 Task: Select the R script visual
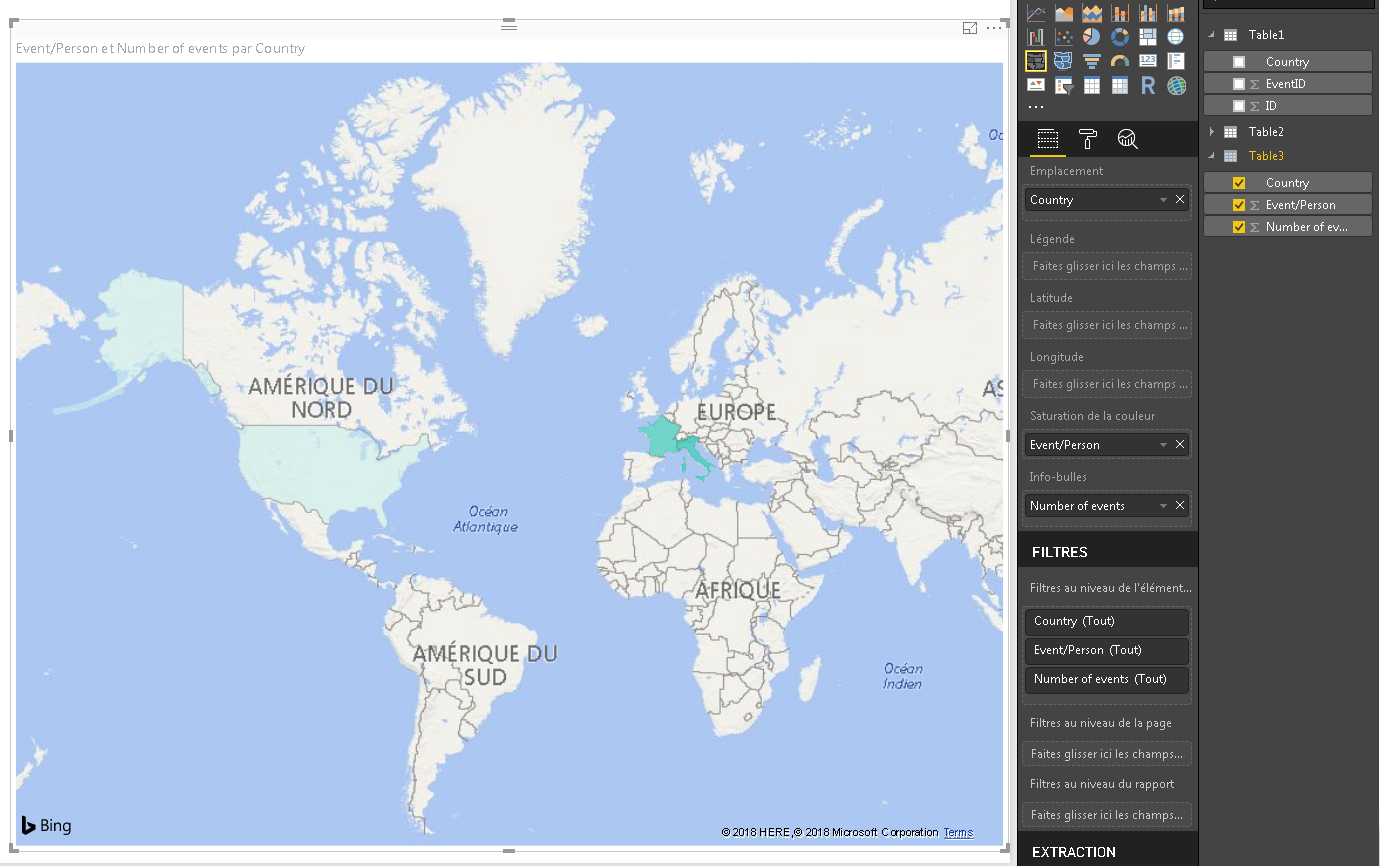click(1148, 86)
